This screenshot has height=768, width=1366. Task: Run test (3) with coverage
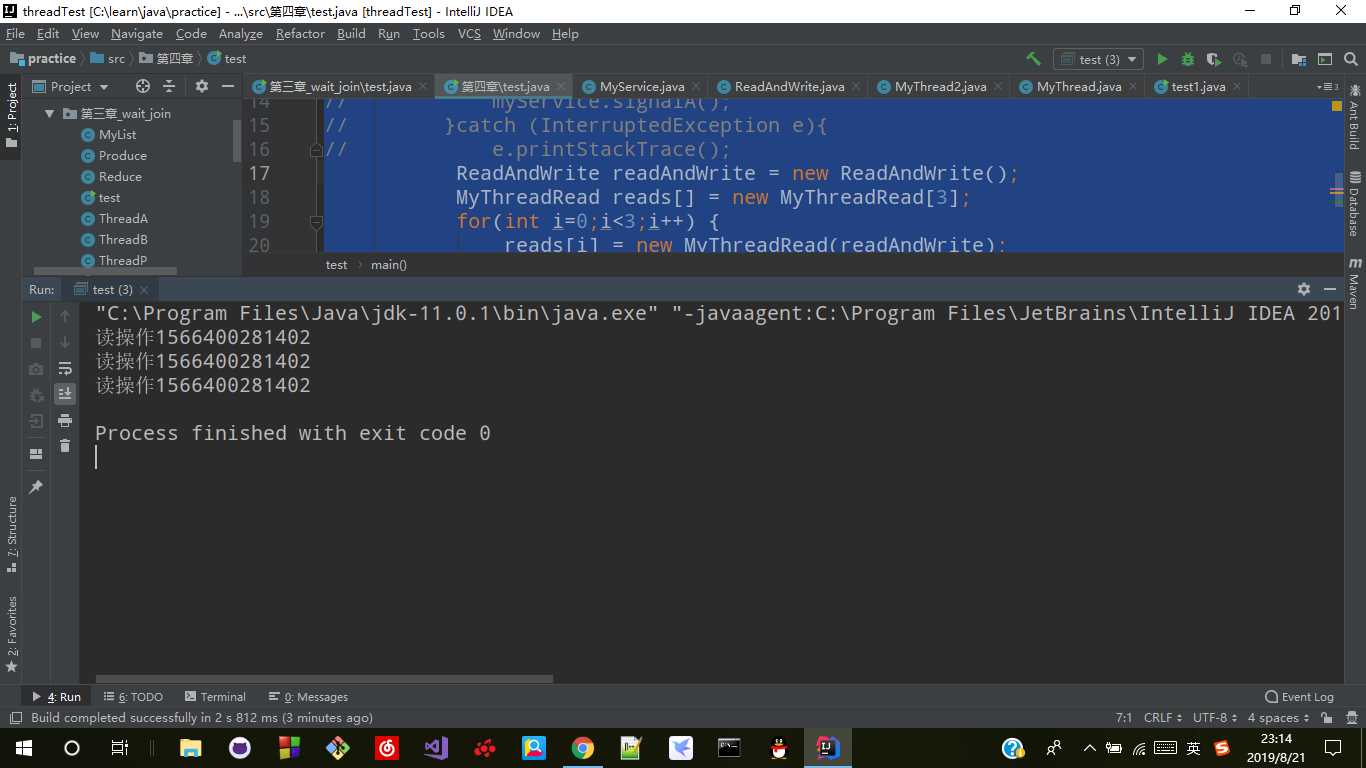1214,59
